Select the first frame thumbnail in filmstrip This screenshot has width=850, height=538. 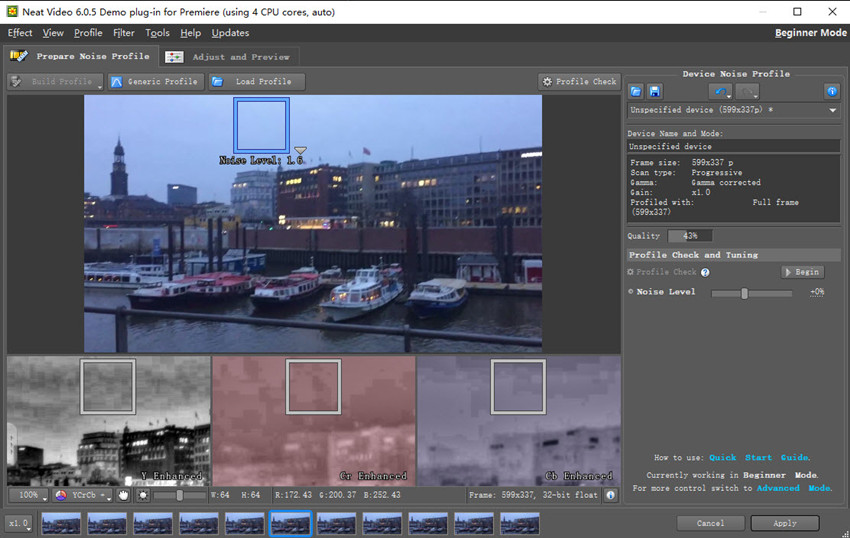point(61,524)
